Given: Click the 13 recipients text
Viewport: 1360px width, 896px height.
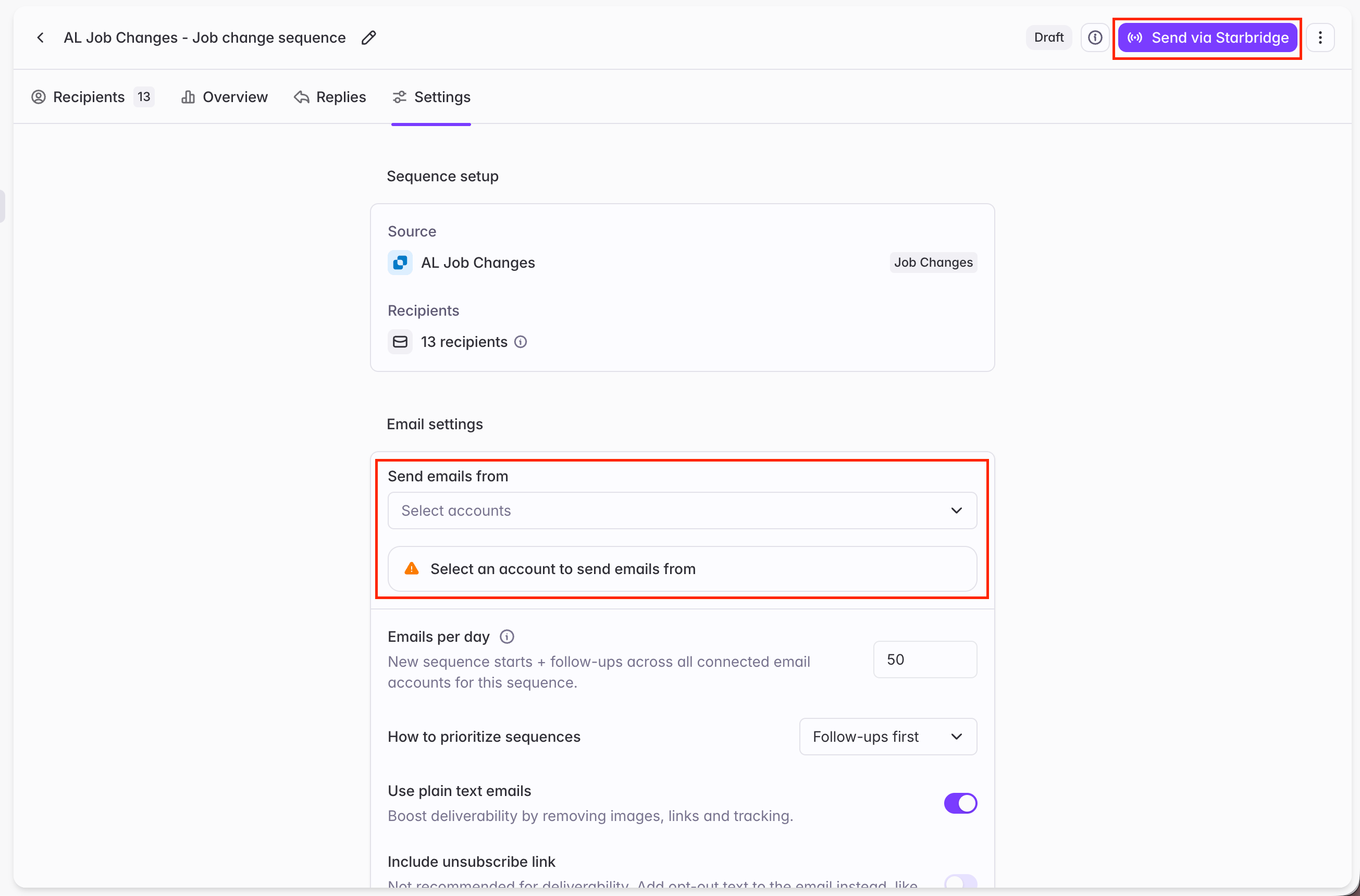Looking at the screenshot, I should pyautogui.click(x=464, y=342).
